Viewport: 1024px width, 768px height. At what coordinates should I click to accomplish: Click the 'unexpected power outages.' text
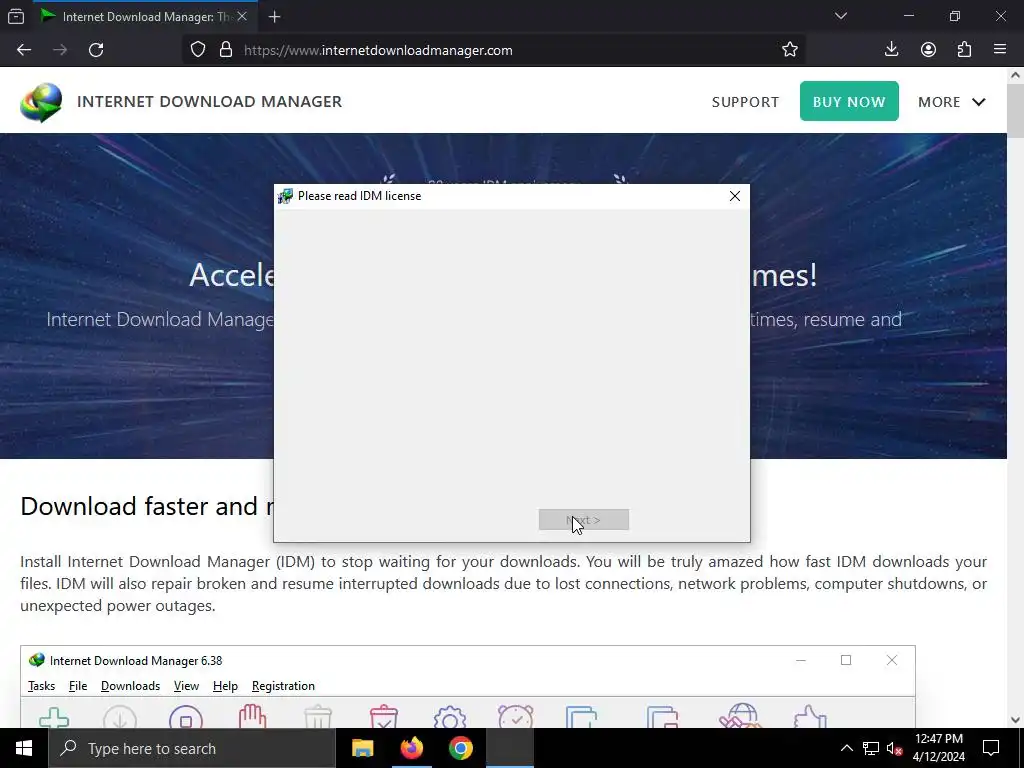pos(118,606)
